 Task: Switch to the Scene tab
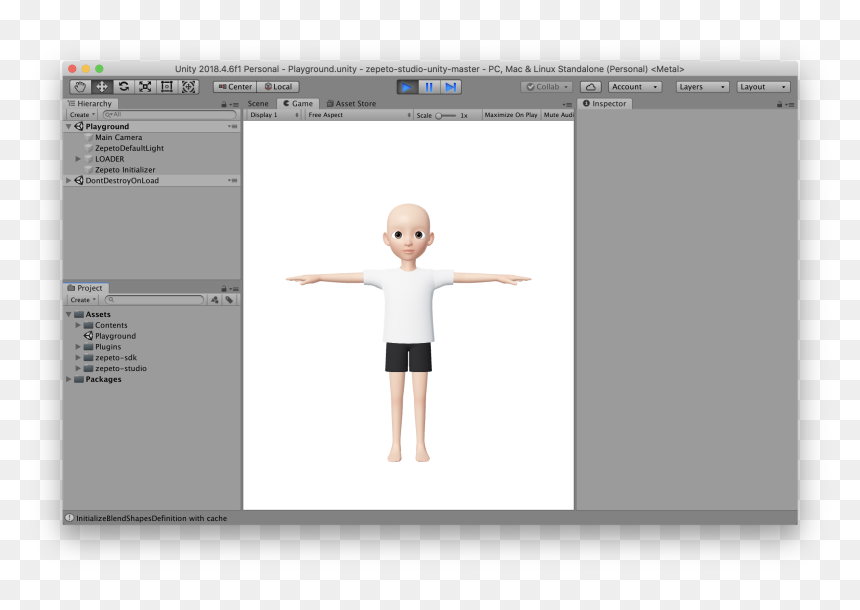pyautogui.click(x=258, y=104)
